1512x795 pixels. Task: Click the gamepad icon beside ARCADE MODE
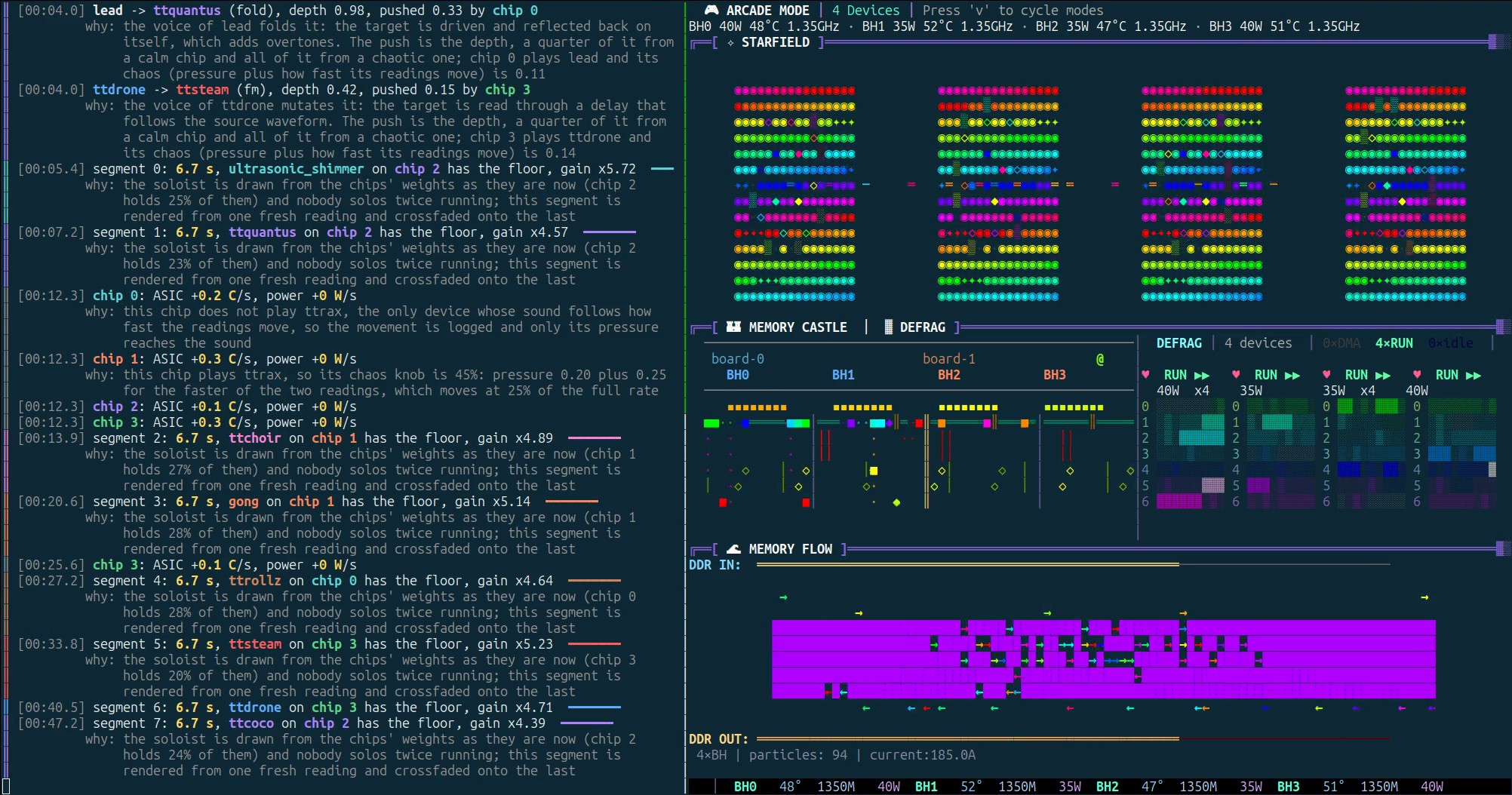coord(711,11)
